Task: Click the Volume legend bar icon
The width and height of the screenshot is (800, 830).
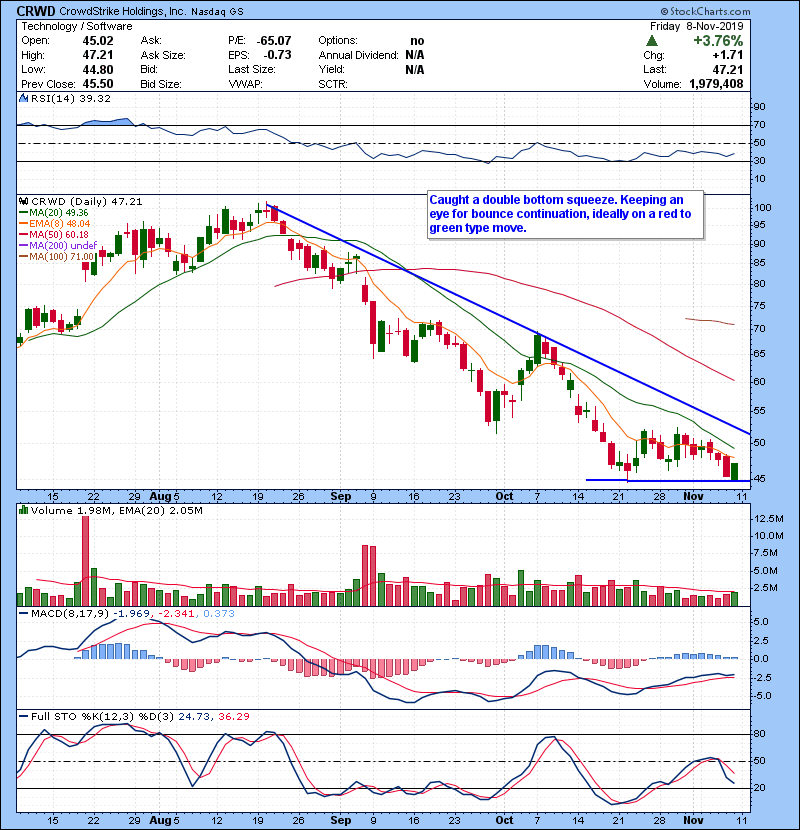Action: tap(21, 512)
